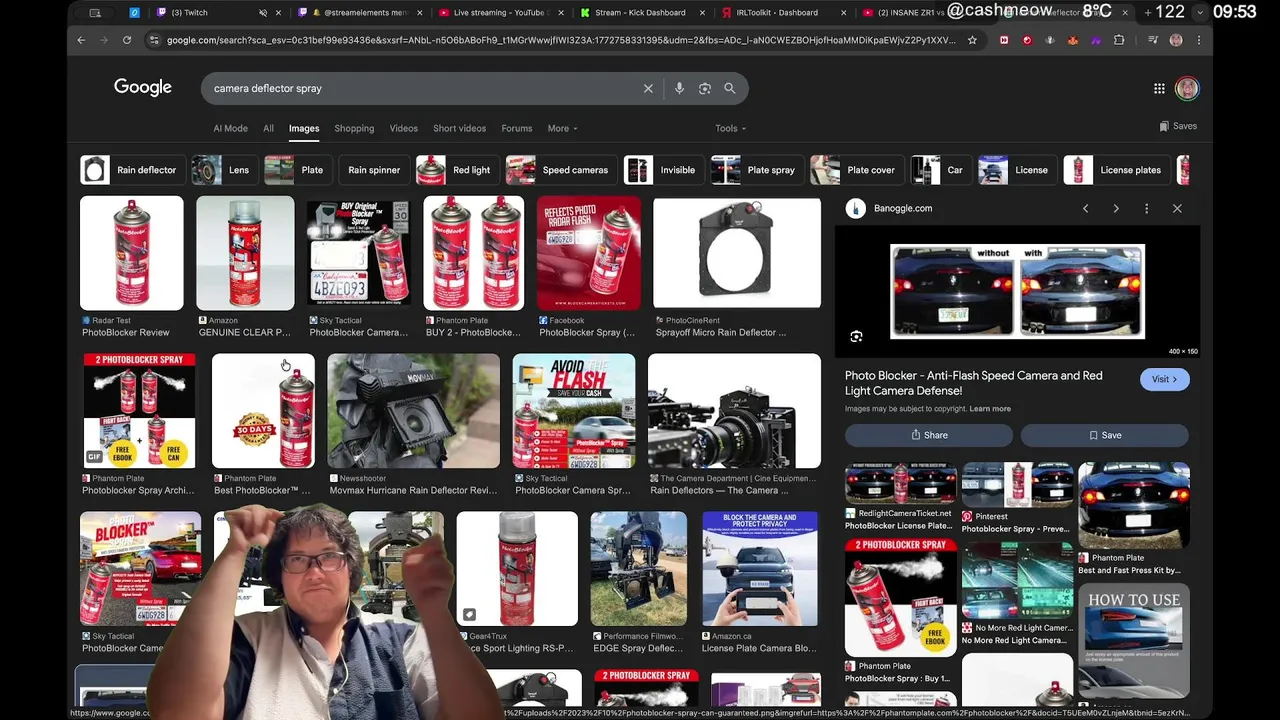The image size is (1280, 720).
Task: Filter by License plates chip
Action: [x=1116, y=170]
